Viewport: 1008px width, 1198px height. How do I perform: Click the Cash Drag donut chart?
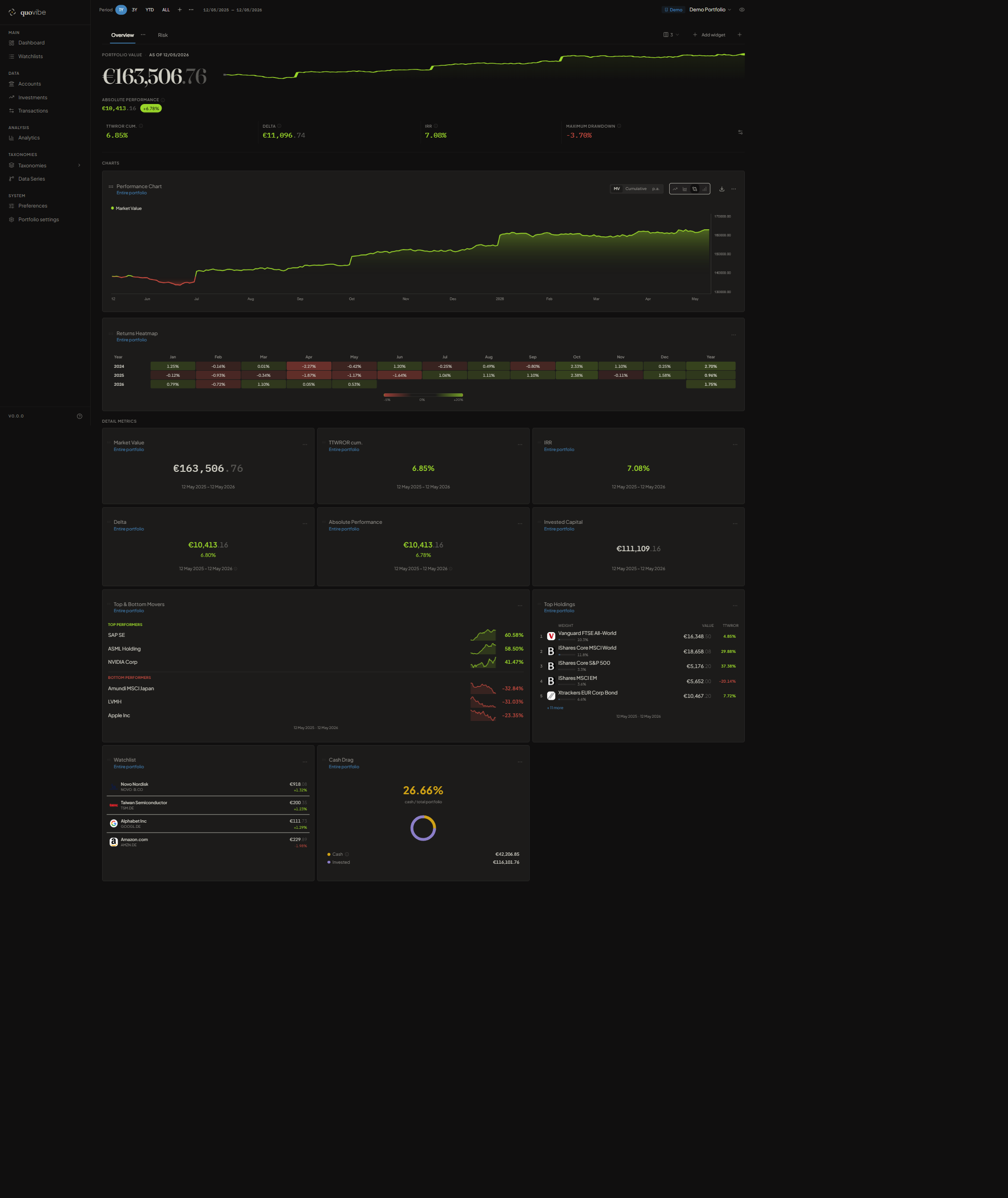(423, 828)
